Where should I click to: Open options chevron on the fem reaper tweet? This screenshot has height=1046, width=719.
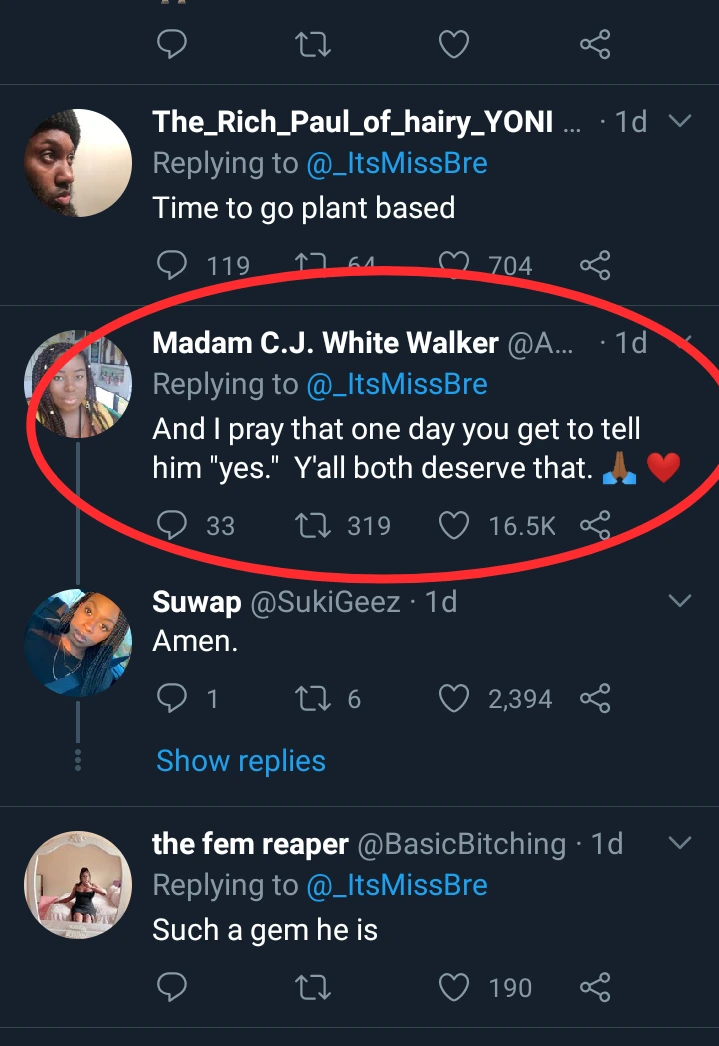coord(679,844)
